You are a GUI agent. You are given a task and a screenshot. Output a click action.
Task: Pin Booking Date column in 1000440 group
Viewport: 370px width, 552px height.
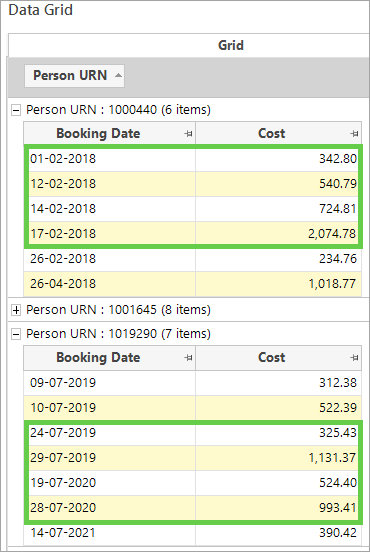click(x=188, y=133)
